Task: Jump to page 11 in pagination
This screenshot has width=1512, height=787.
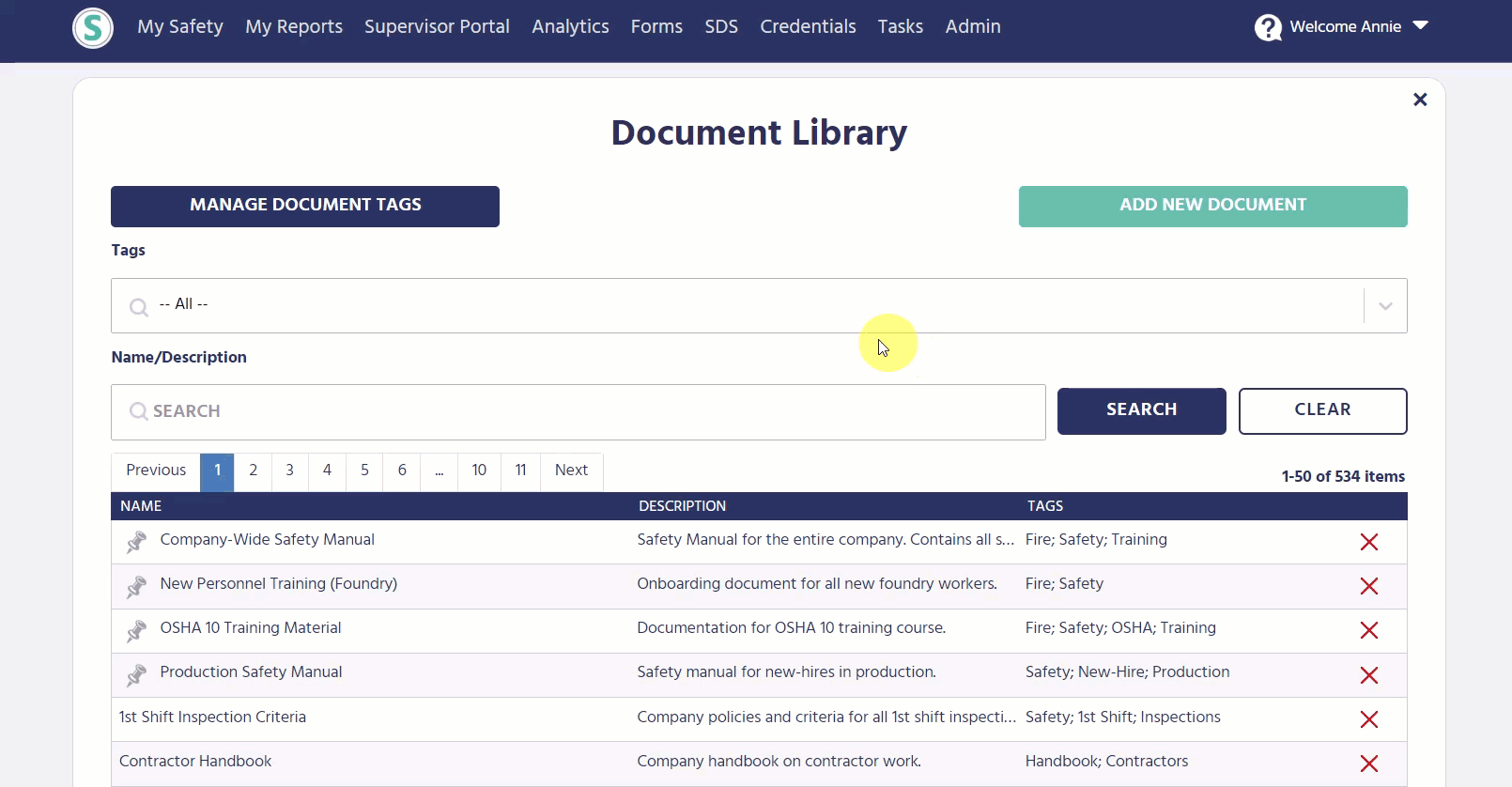Action: [x=520, y=471]
